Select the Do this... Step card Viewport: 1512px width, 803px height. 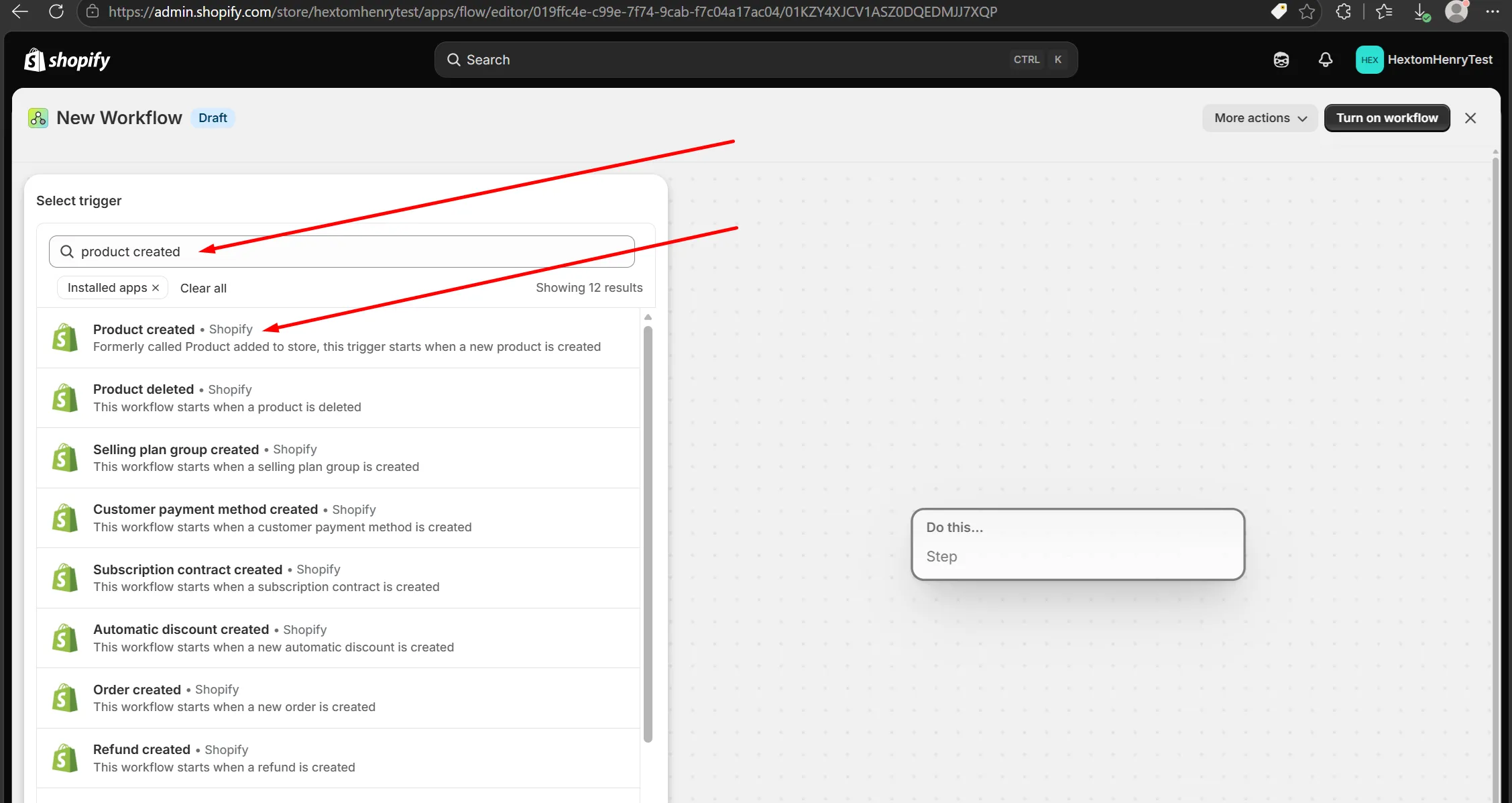[x=1078, y=544]
